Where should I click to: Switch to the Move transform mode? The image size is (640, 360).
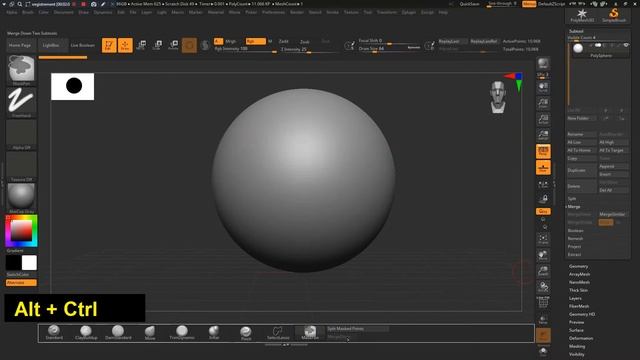pos(141,45)
